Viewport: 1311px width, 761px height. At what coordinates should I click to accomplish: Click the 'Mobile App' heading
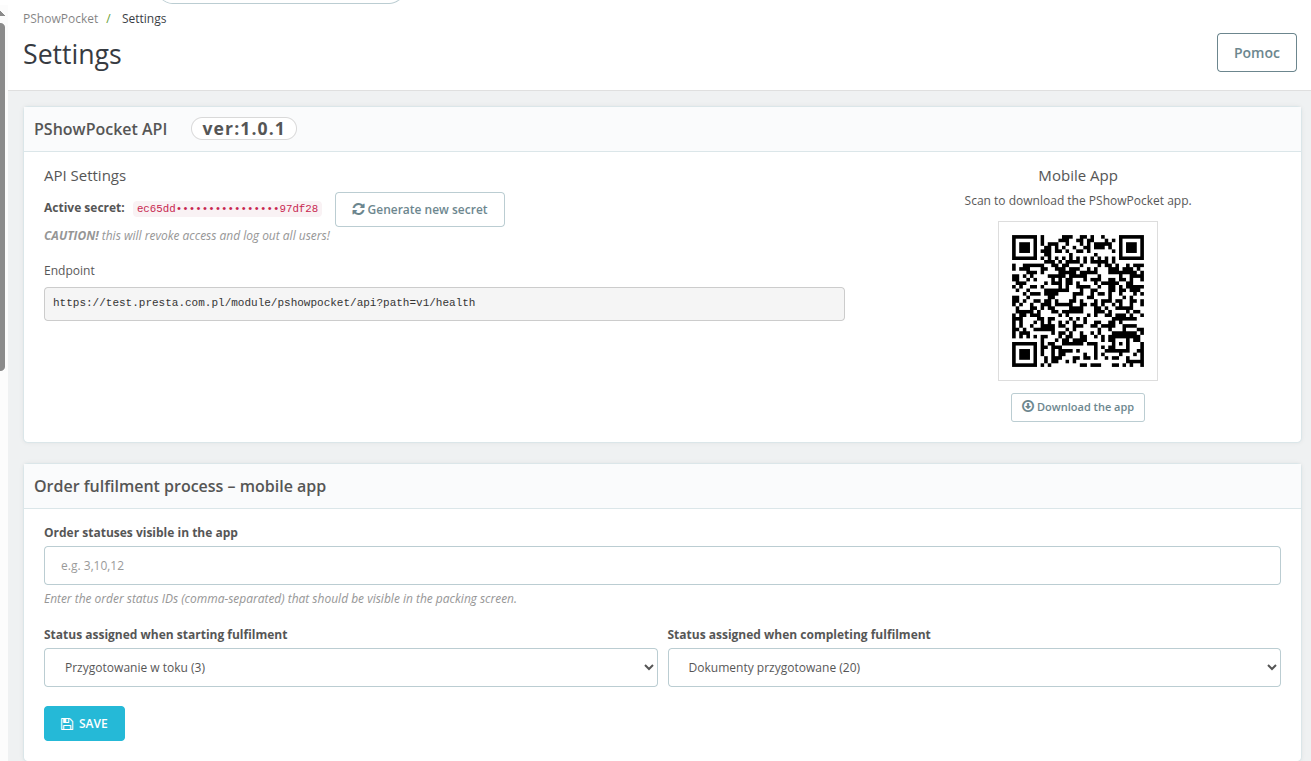tap(1078, 176)
